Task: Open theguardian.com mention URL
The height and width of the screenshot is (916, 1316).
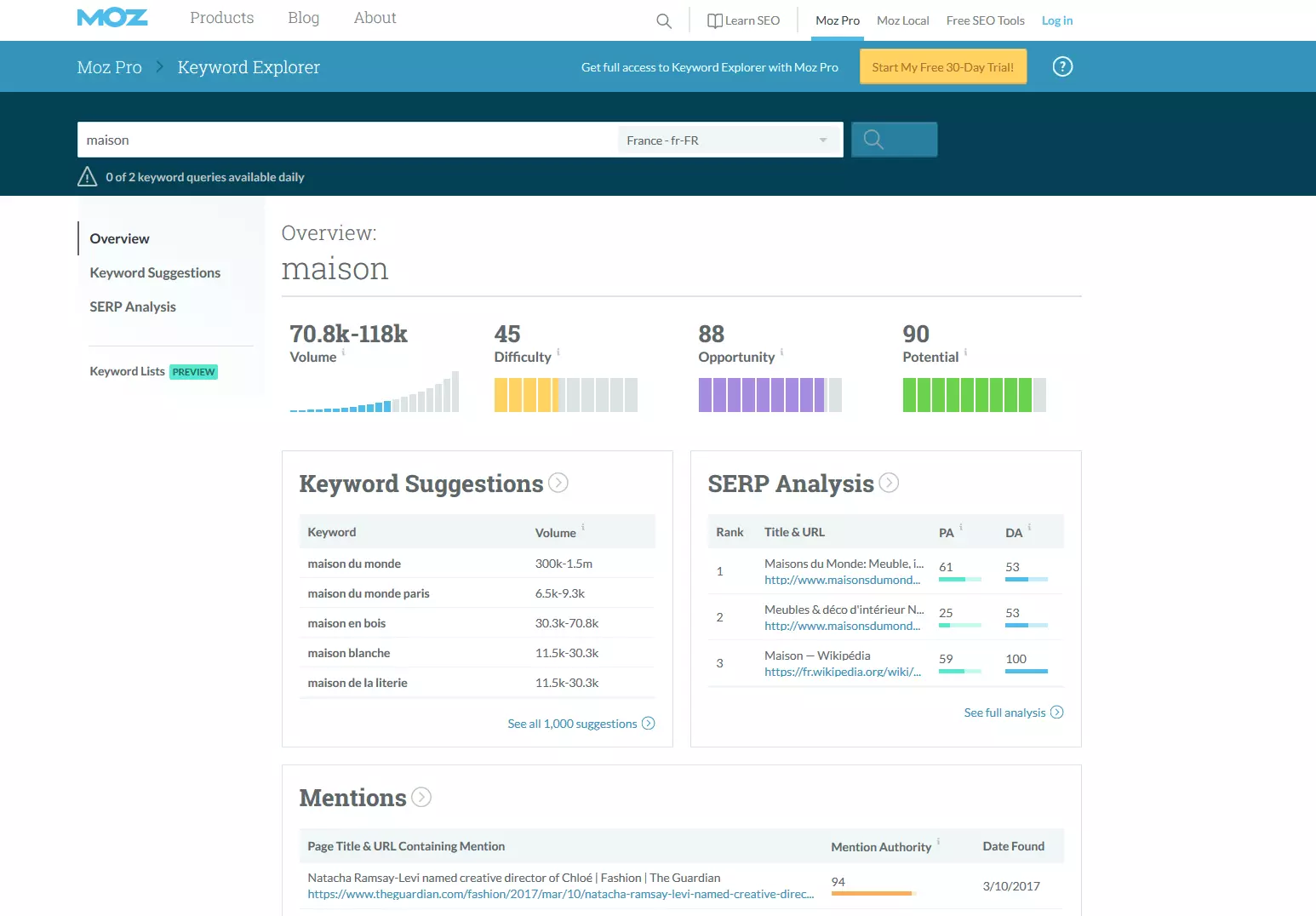Action: (560, 894)
